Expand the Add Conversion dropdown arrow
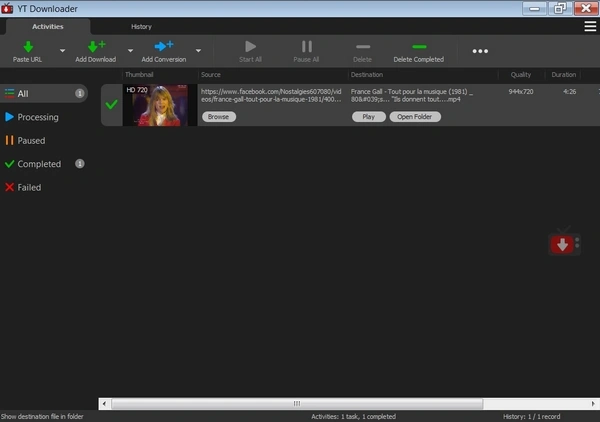The image size is (600, 422). coord(198,50)
